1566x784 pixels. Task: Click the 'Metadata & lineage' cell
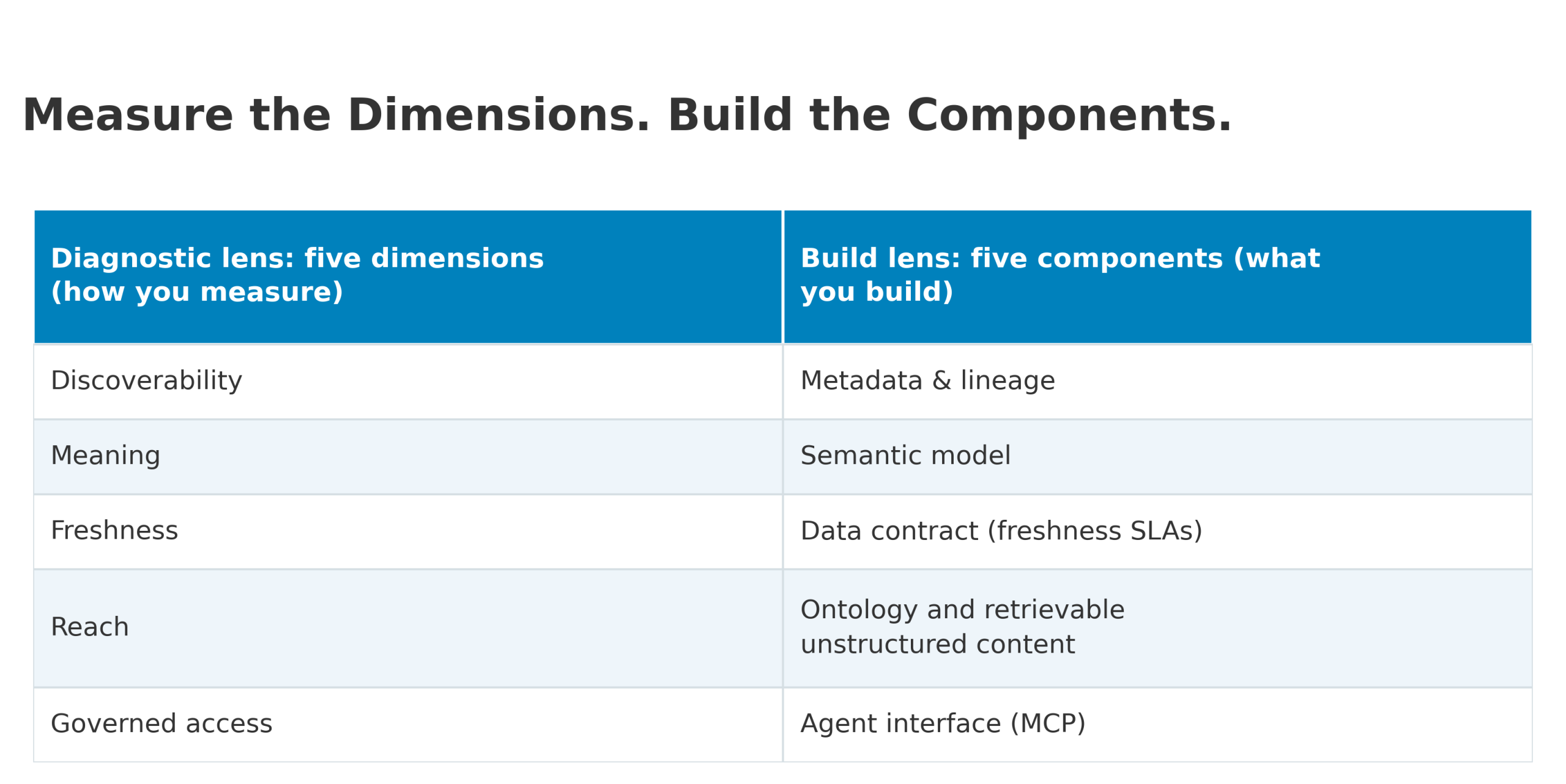point(1157,382)
